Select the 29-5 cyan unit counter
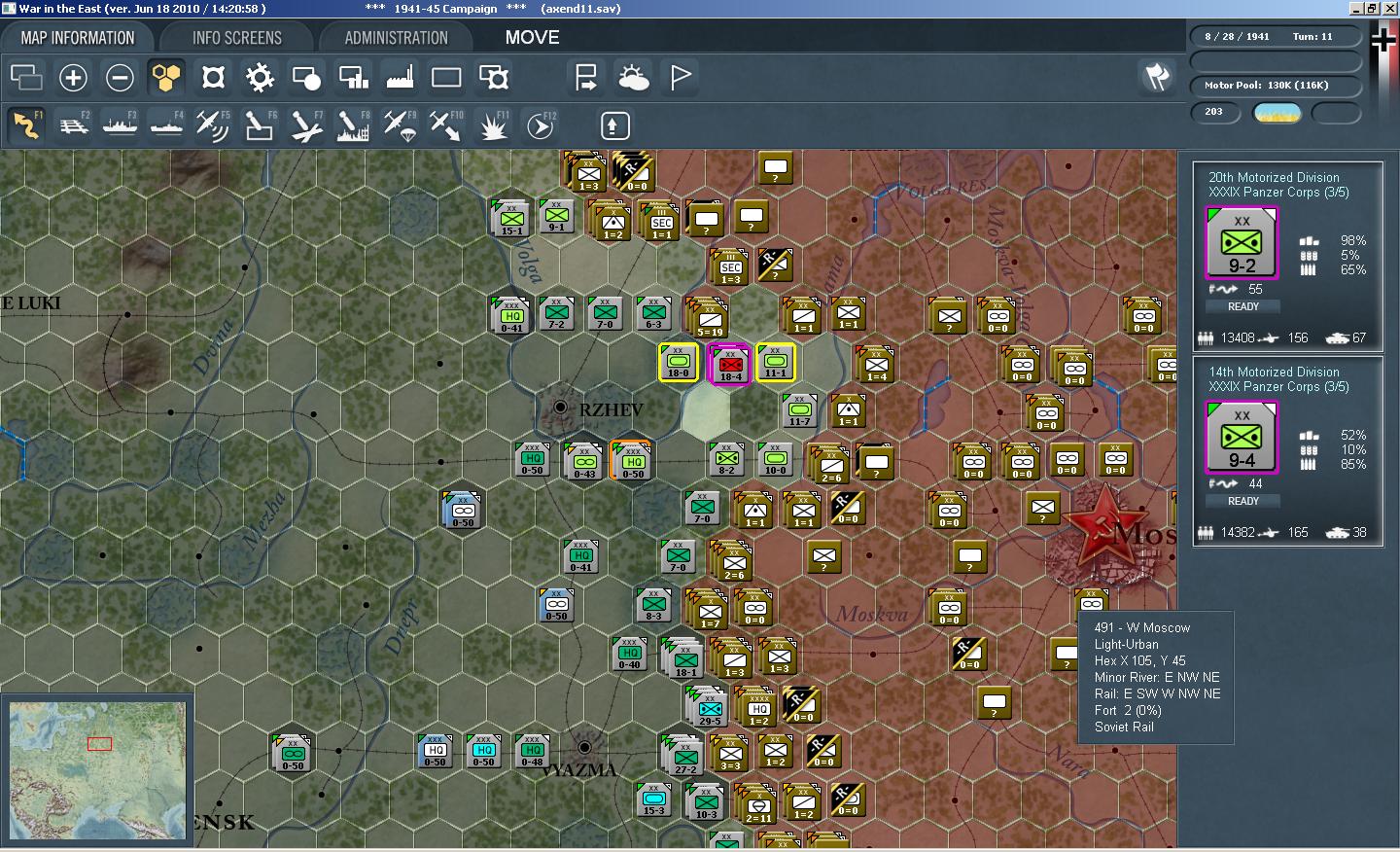This screenshot has height=852, width=1400. pos(708,708)
